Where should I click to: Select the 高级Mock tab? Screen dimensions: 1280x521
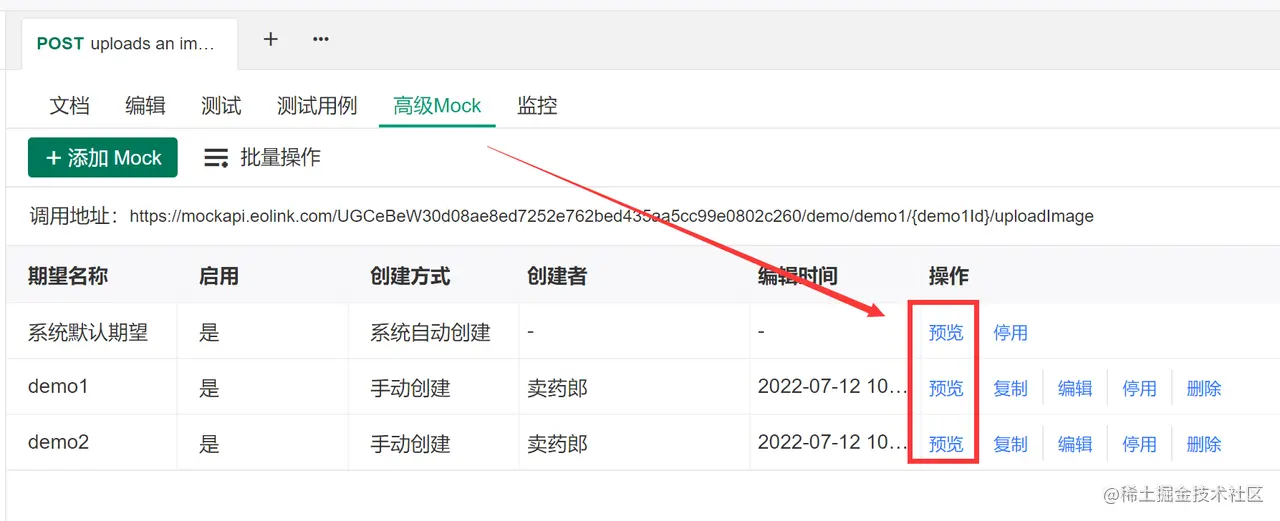click(437, 105)
